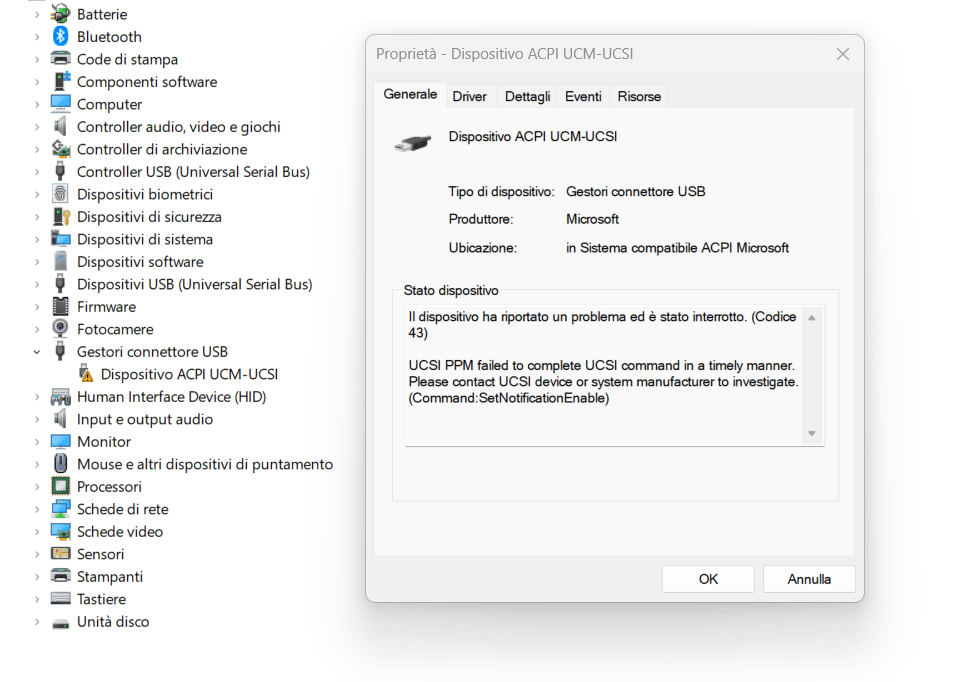Image resolution: width=970 pixels, height=682 pixels.
Task: Collapse the Gestori connettore USB category
Action: (x=37, y=351)
